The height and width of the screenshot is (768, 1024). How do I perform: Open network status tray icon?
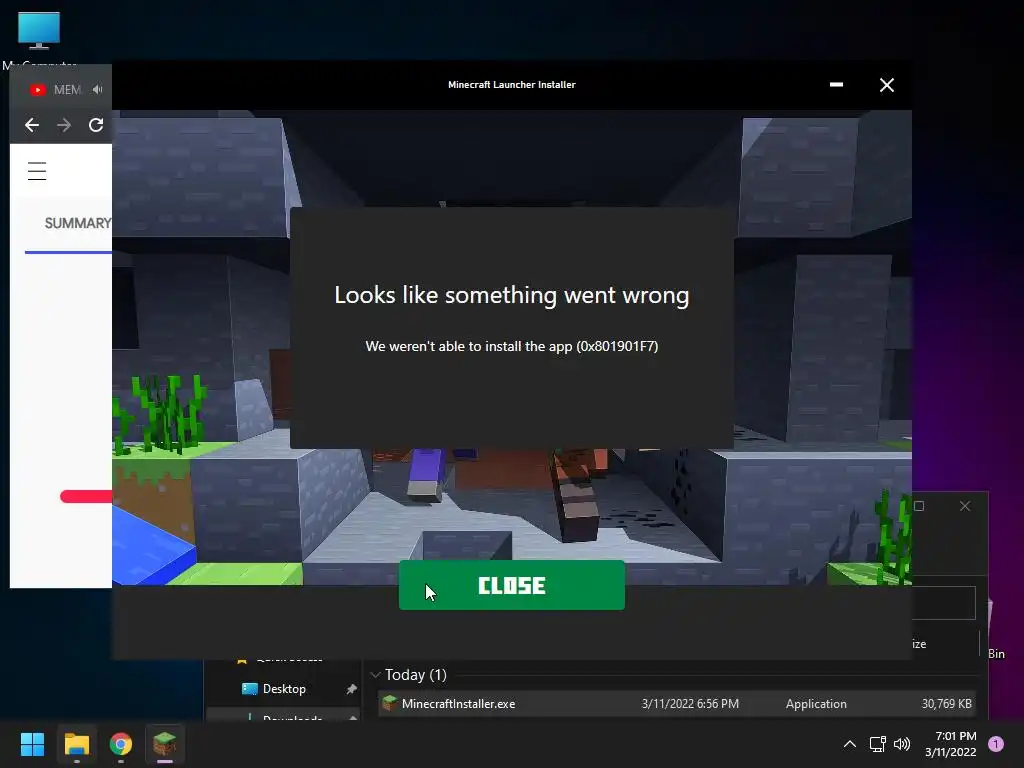(877, 744)
